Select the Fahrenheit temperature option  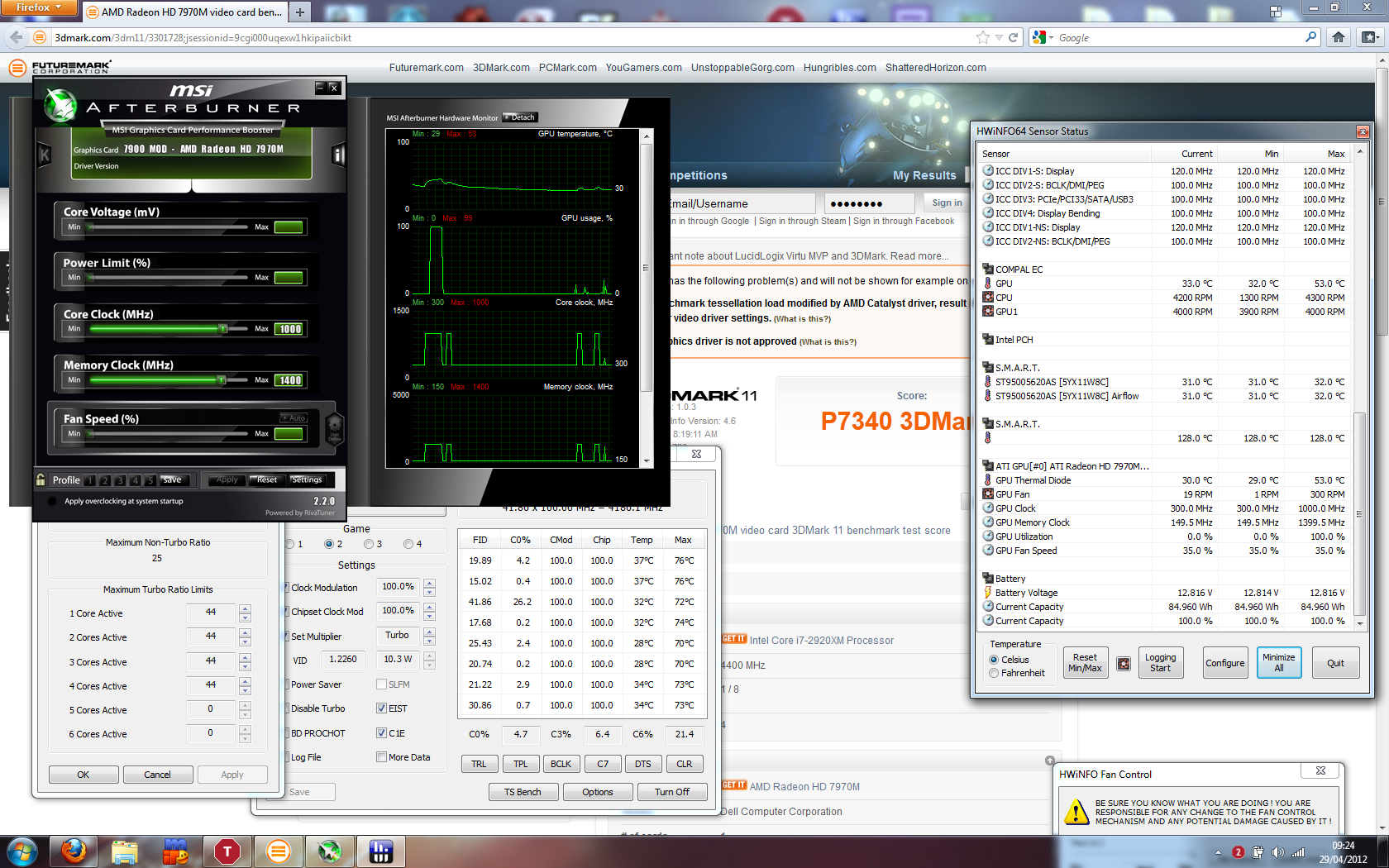point(994,673)
